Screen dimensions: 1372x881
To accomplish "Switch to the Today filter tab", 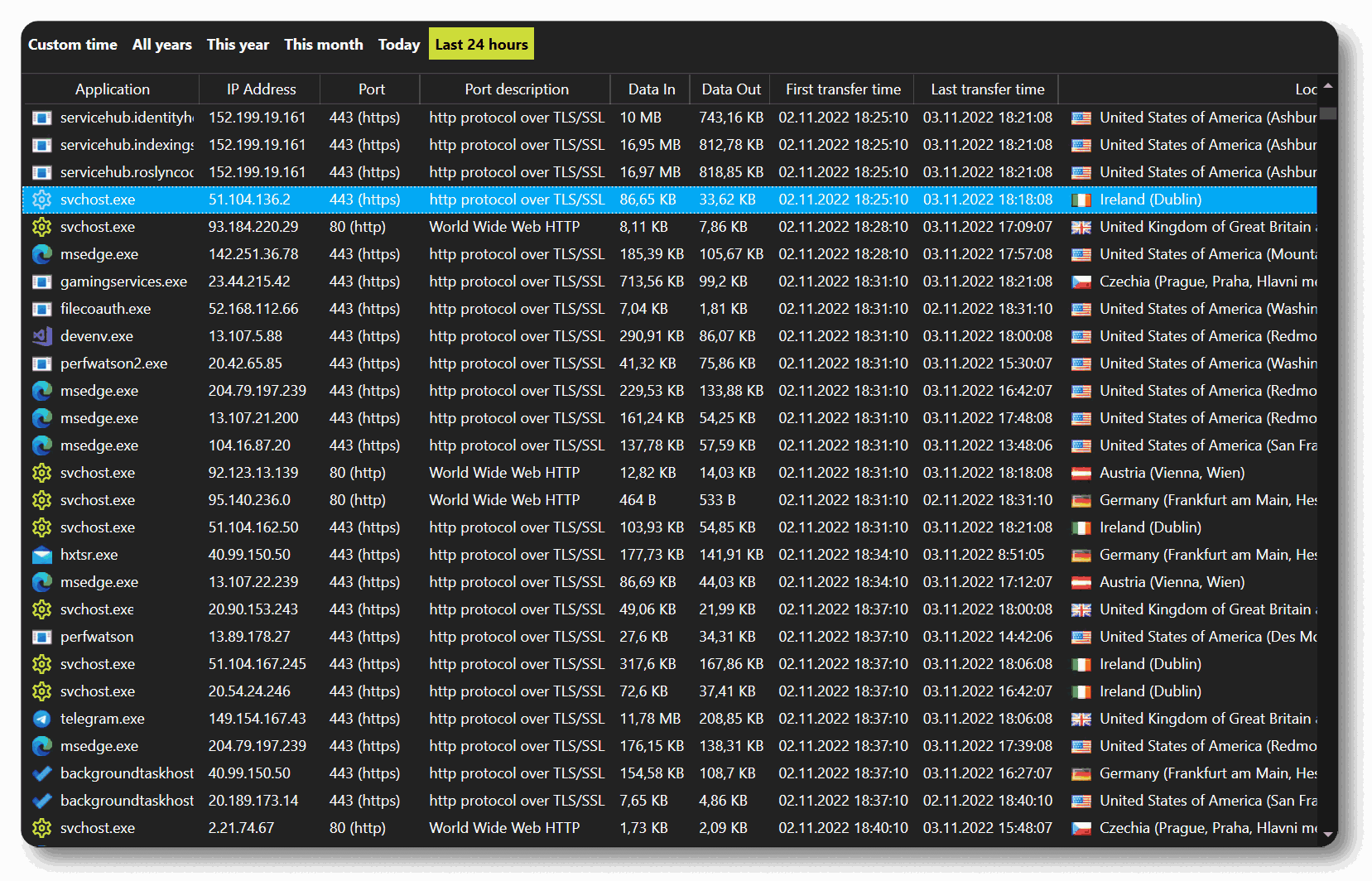I will click(398, 44).
